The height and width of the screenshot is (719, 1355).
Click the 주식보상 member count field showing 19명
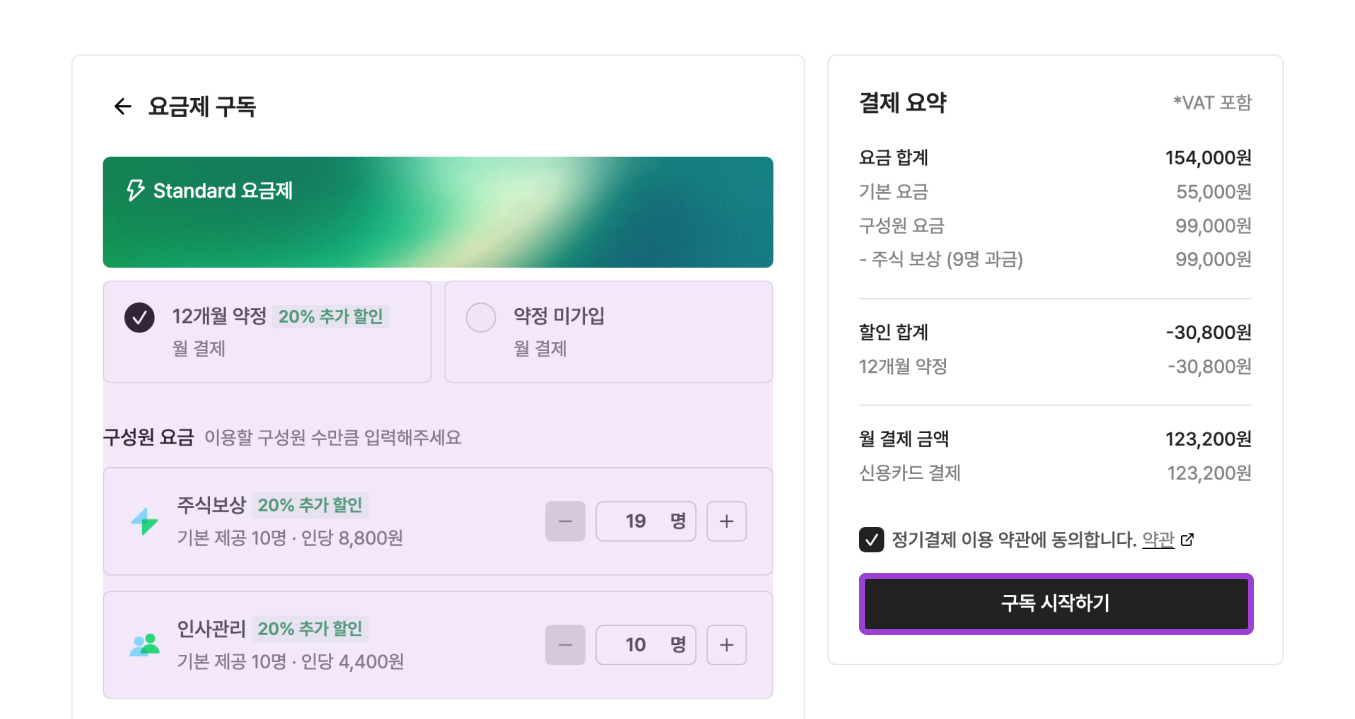coord(645,521)
